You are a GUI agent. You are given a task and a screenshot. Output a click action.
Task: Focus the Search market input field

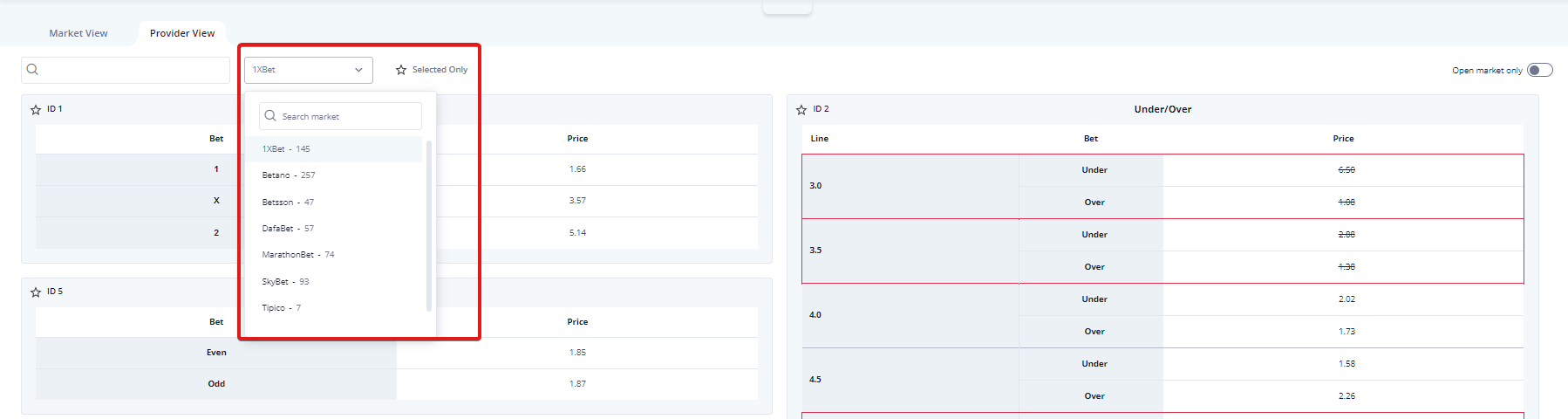[349, 116]
